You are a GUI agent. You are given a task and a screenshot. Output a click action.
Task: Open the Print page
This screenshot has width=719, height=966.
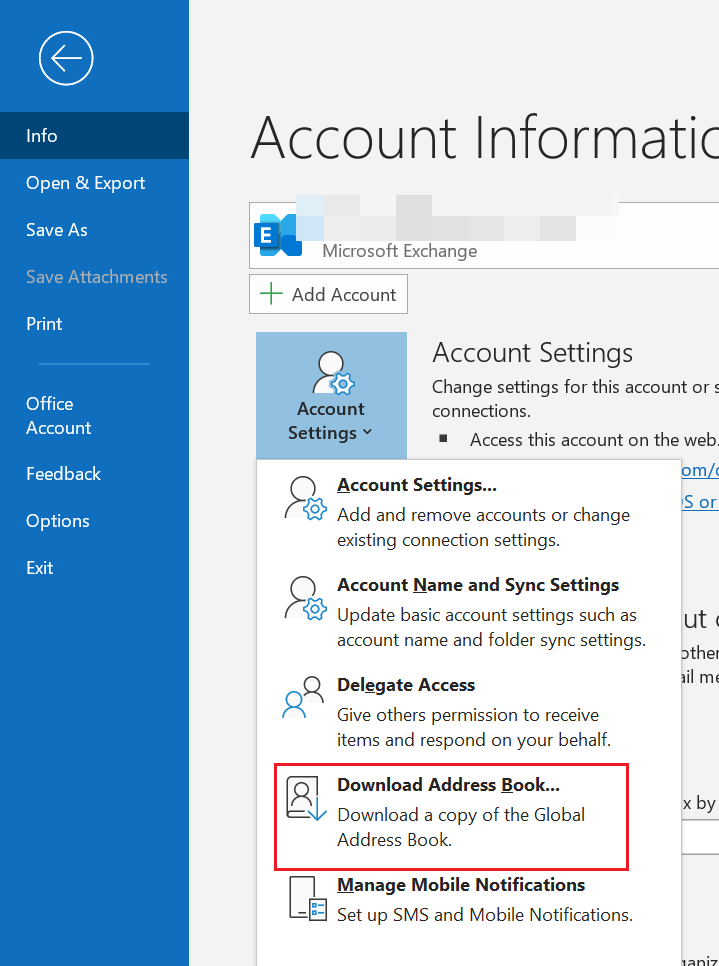(x=44, y=323)
